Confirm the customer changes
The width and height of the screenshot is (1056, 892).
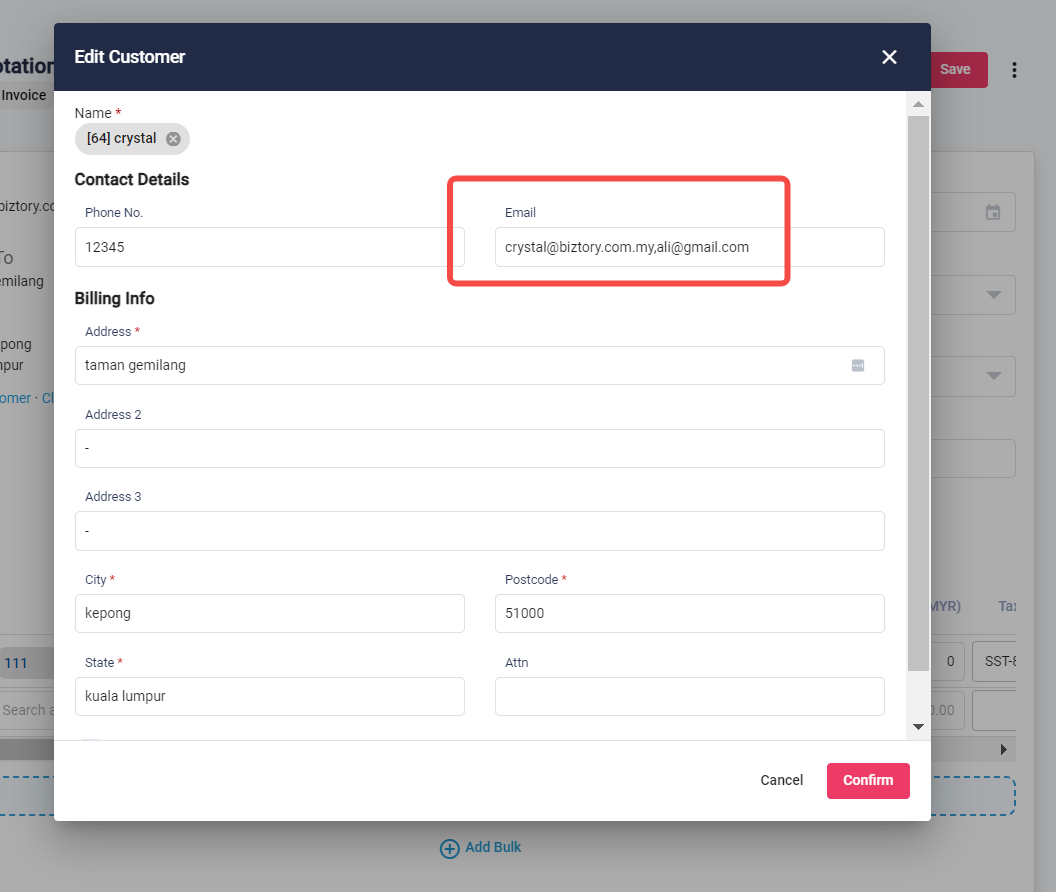point(868,781)
